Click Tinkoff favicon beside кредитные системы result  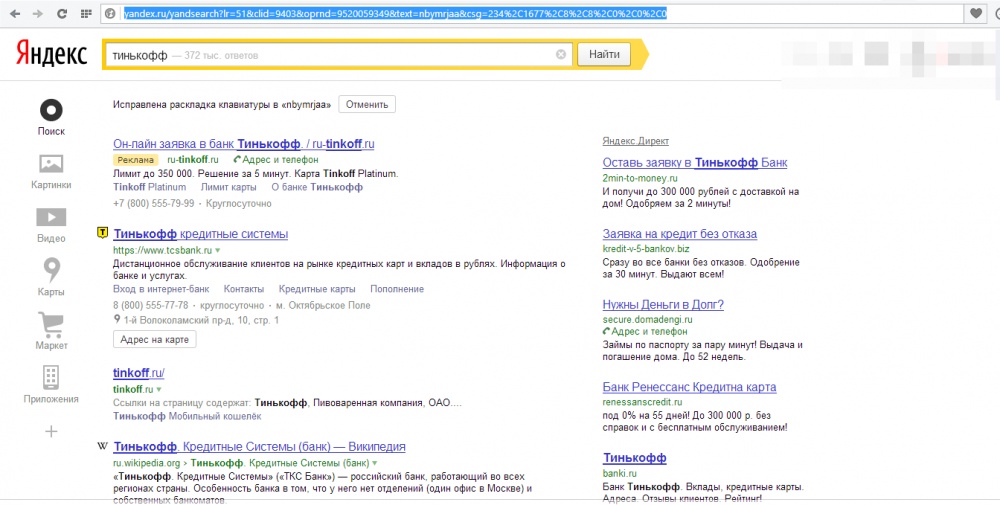(102, 233)
